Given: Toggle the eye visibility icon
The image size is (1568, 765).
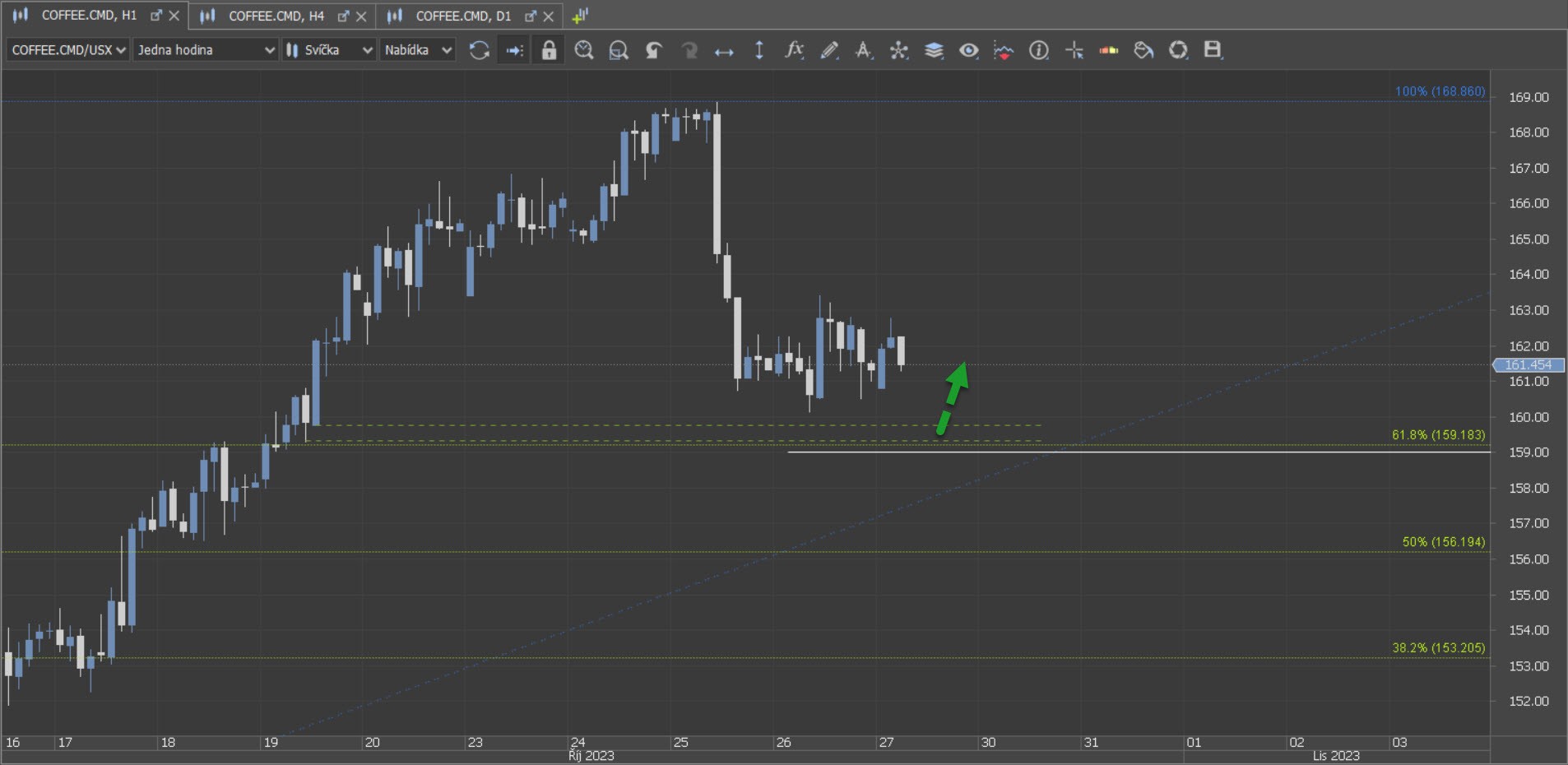Looking at the screenshot, I should (x=969, y=50).
